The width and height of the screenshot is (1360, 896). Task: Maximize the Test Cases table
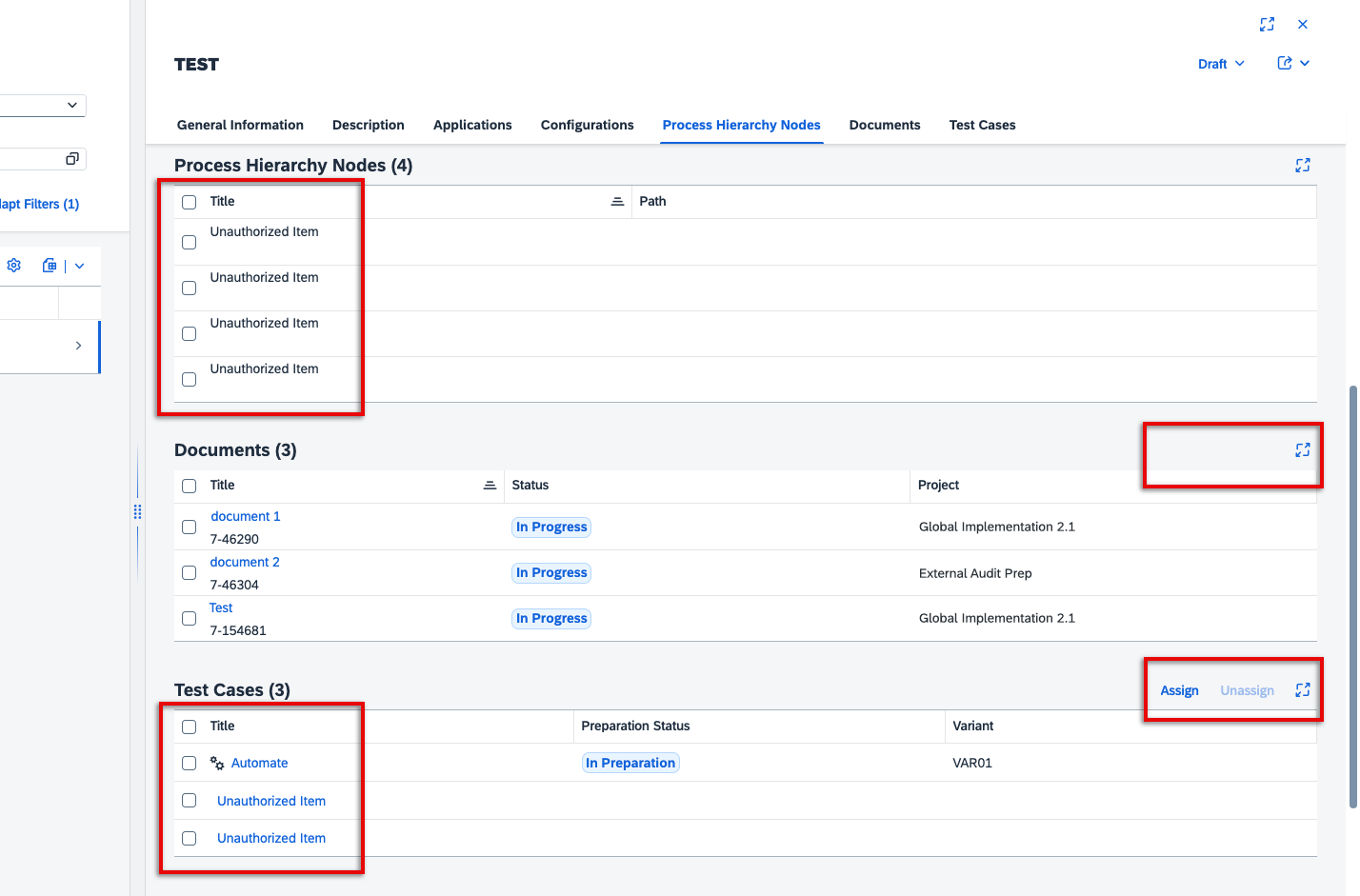click(1302, 690)
